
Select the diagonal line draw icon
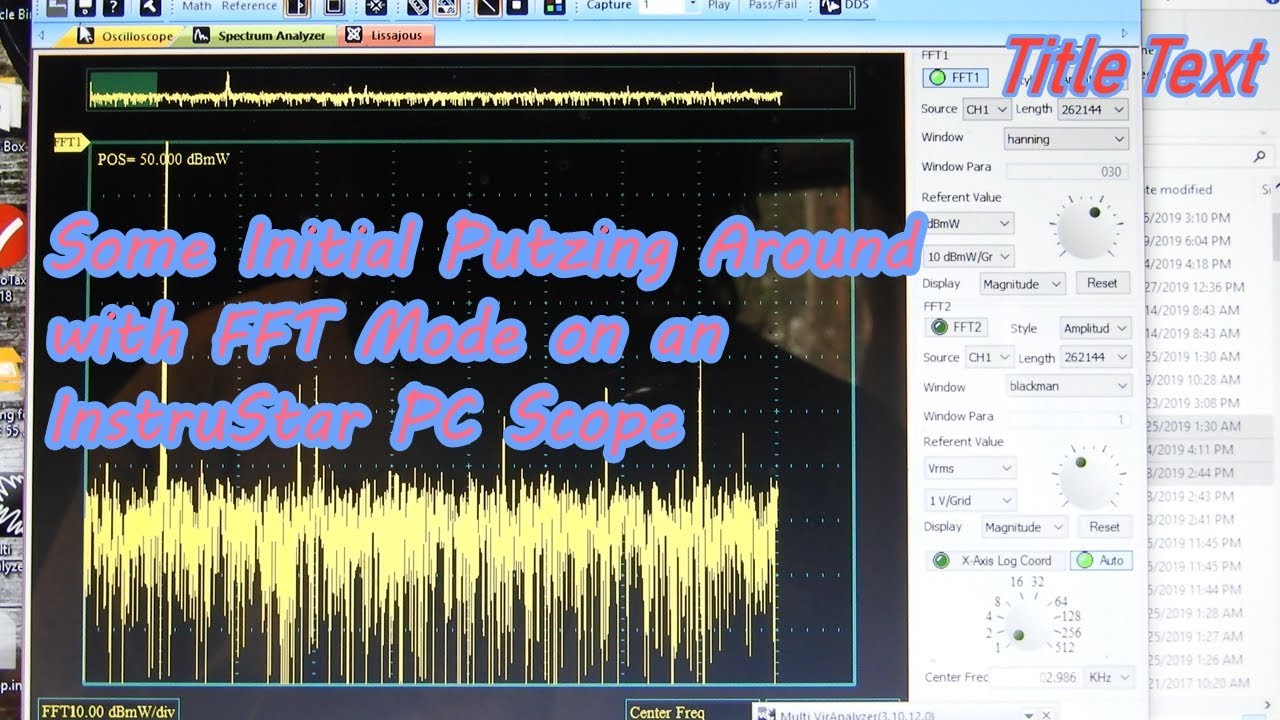click(488, 6)
